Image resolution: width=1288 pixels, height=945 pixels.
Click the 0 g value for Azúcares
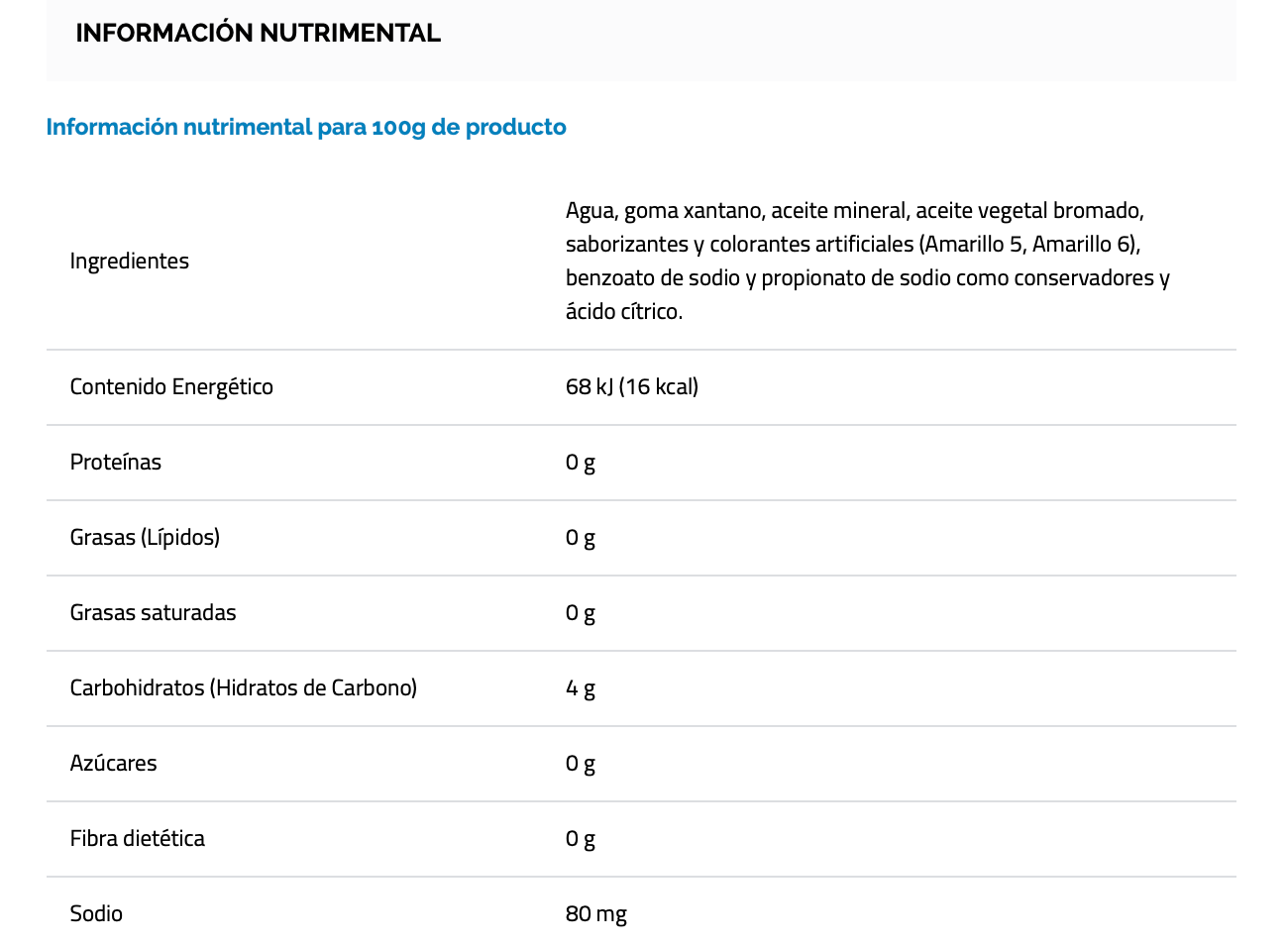581,763
